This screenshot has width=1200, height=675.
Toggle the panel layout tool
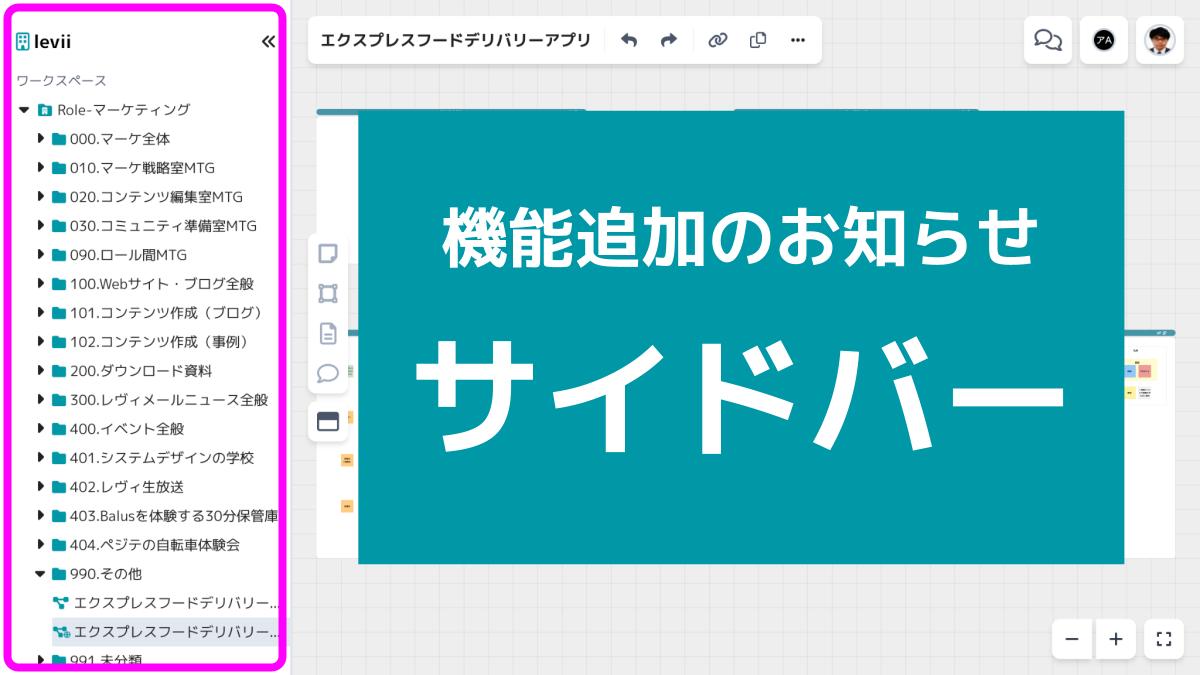(328, 421)
